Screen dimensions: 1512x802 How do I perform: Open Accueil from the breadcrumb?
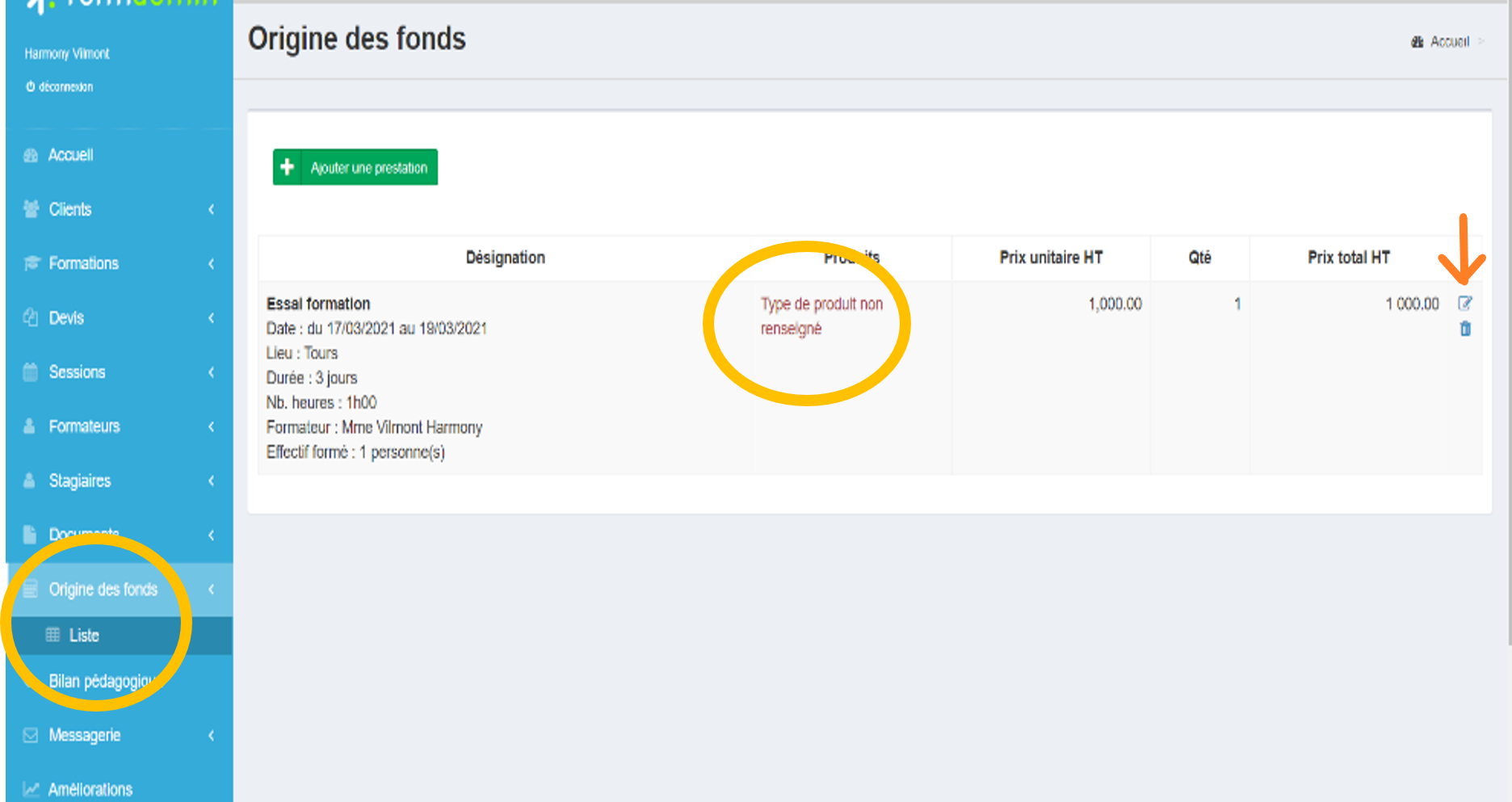1451,42
